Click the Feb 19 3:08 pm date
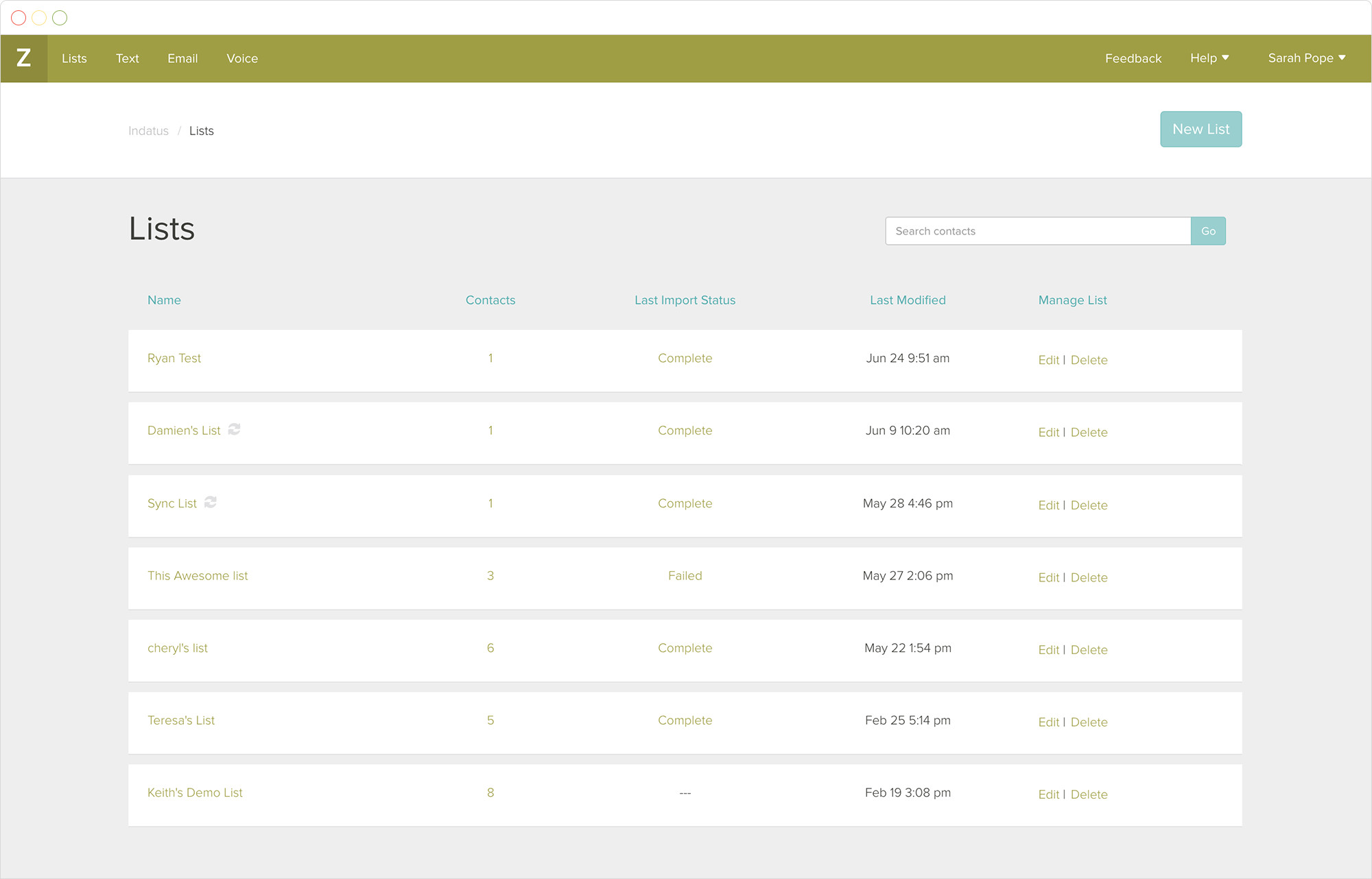 tap(908, 793)
